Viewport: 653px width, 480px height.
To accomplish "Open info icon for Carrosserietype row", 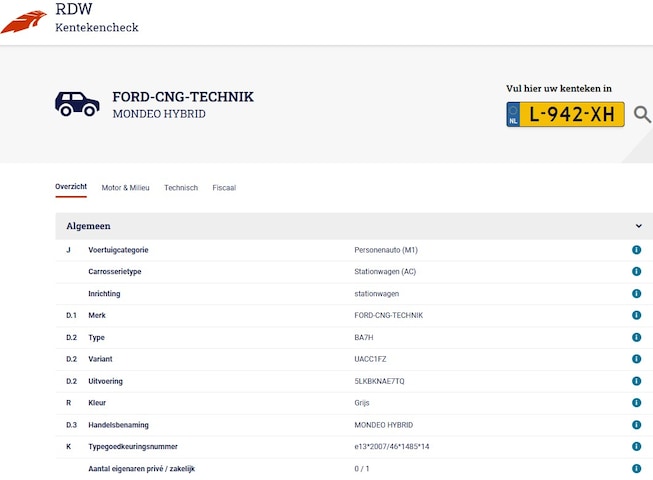I will [636, 271].
